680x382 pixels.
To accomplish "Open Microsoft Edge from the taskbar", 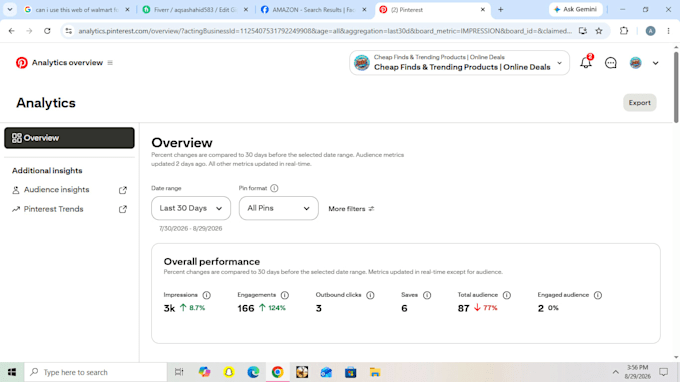I will coord(253,372).
